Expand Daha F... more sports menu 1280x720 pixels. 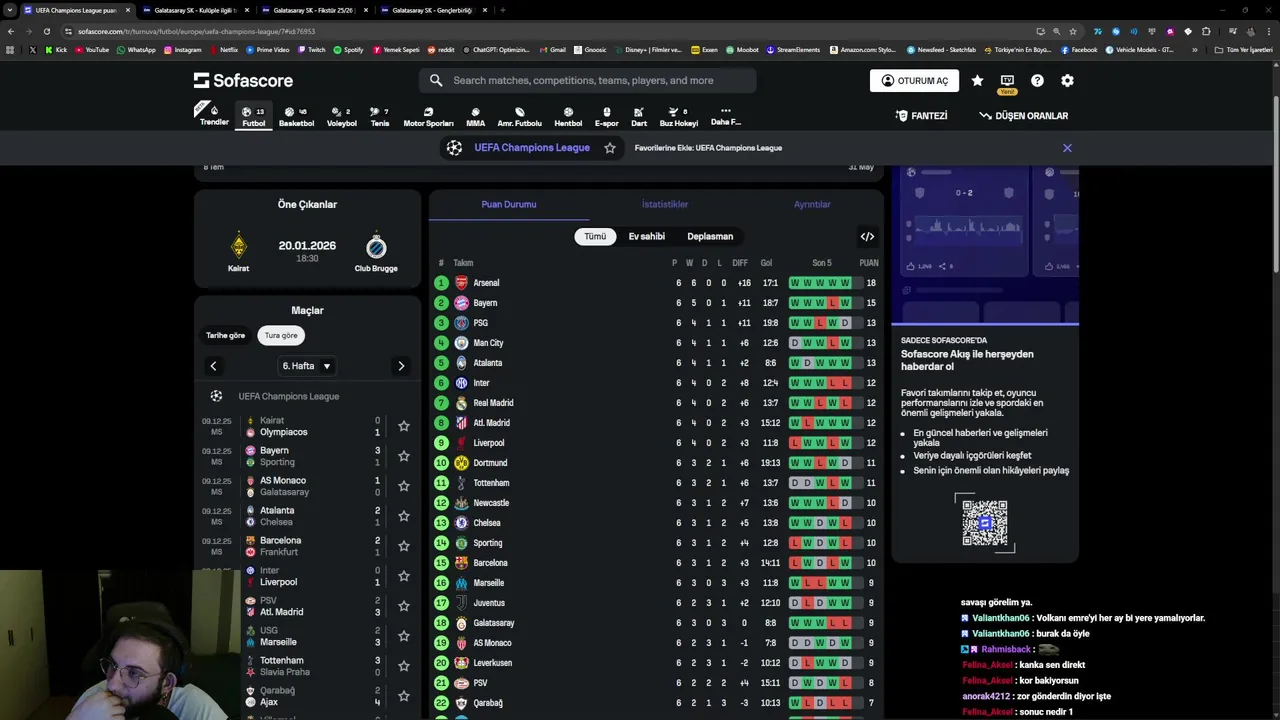coord(726,116)
